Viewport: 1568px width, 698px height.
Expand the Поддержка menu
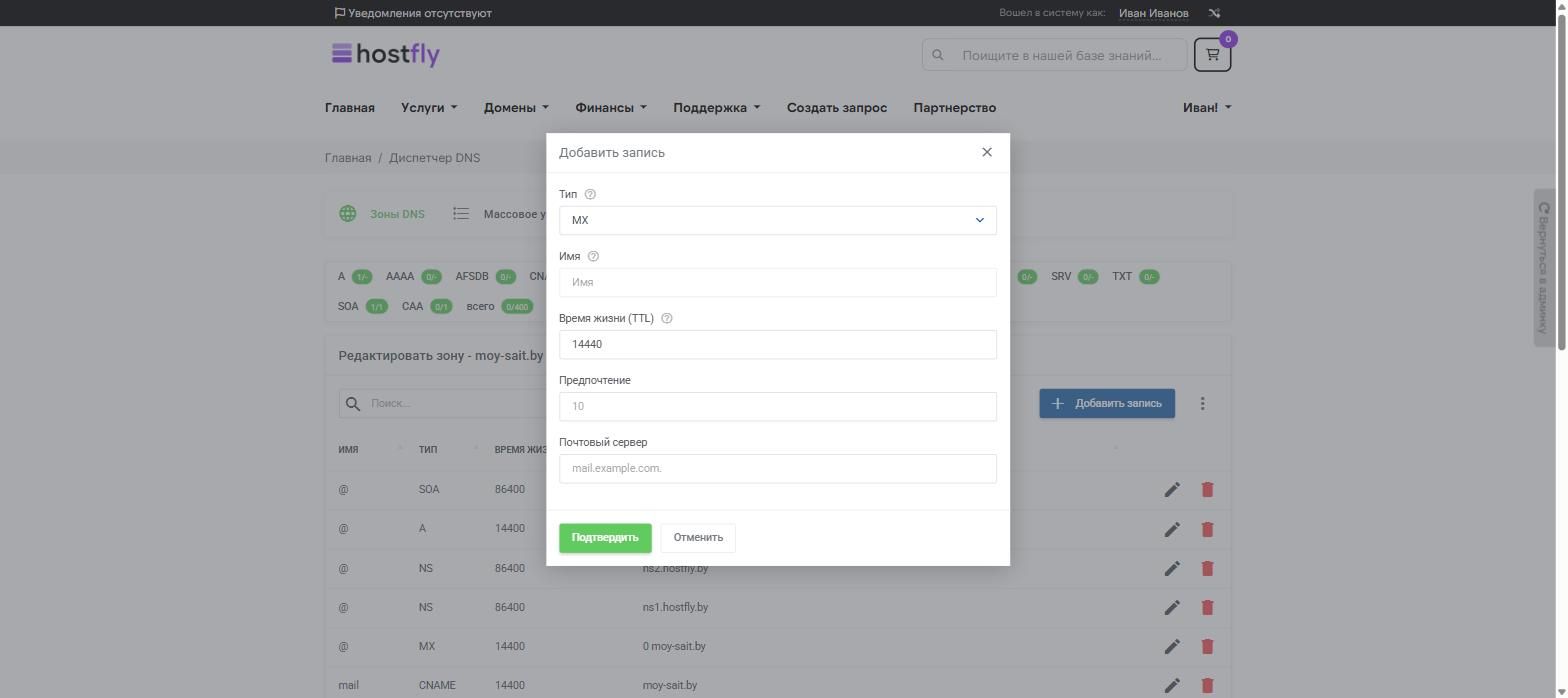(716, 108)
